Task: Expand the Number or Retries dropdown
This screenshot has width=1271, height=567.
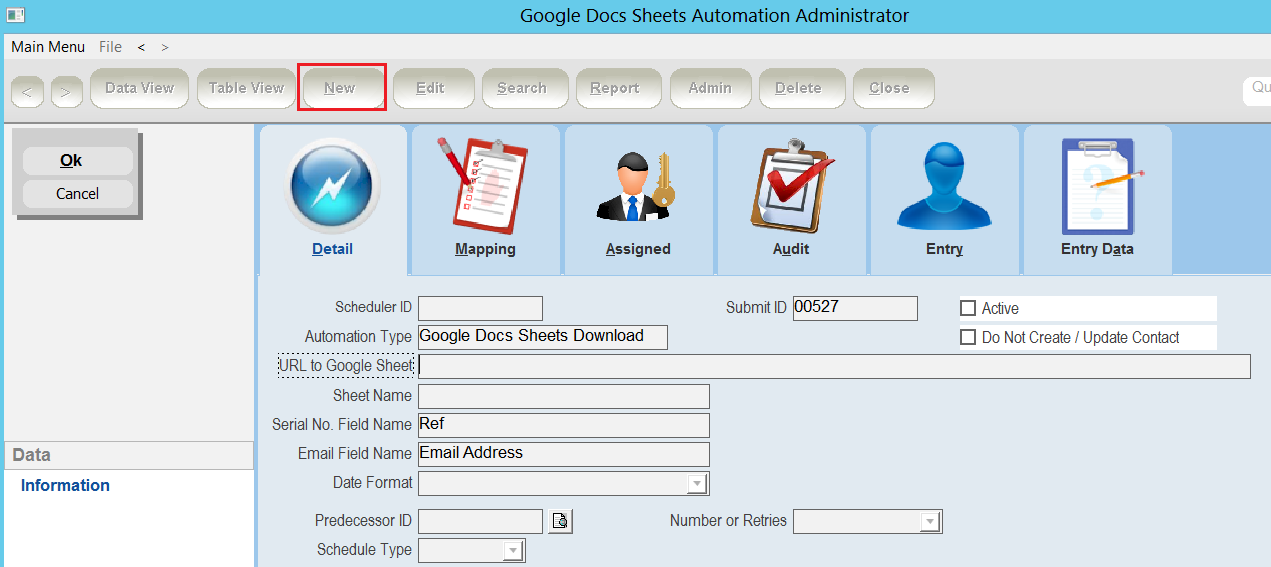Action: pos(931,521)
